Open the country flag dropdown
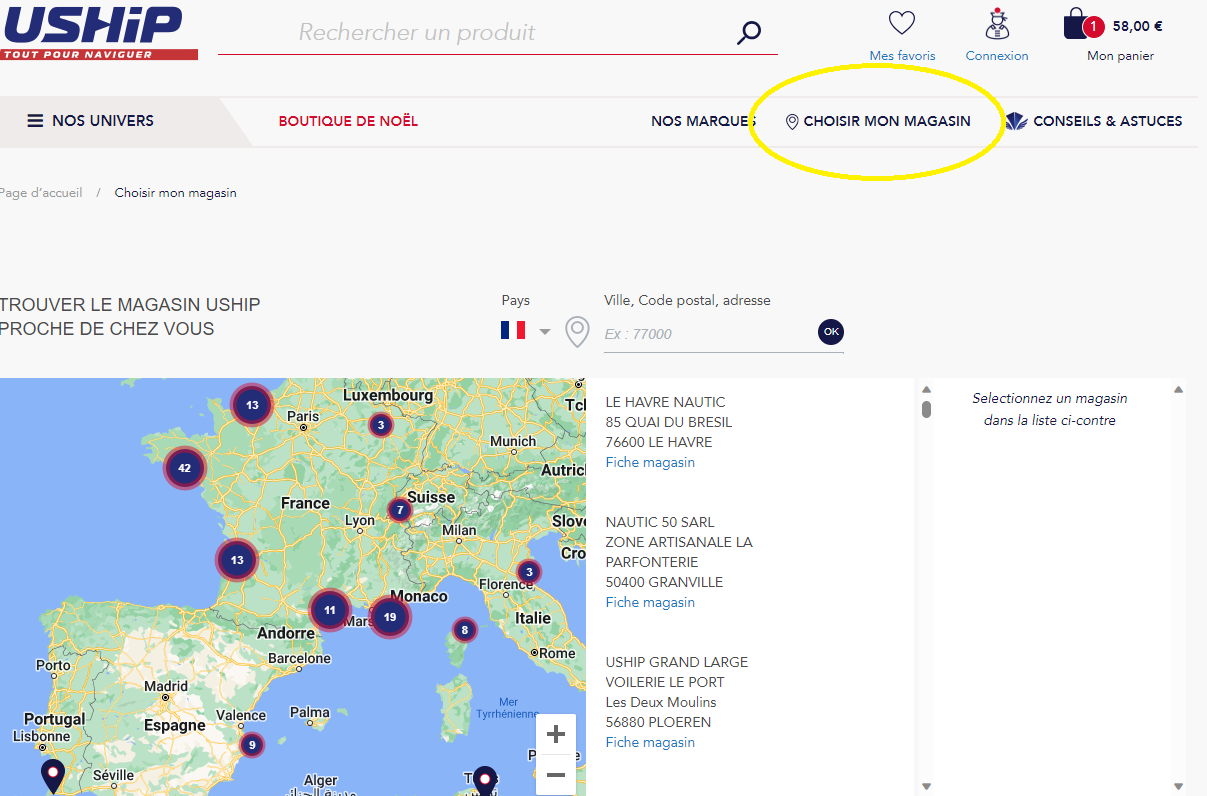 (x=526, y=330)
